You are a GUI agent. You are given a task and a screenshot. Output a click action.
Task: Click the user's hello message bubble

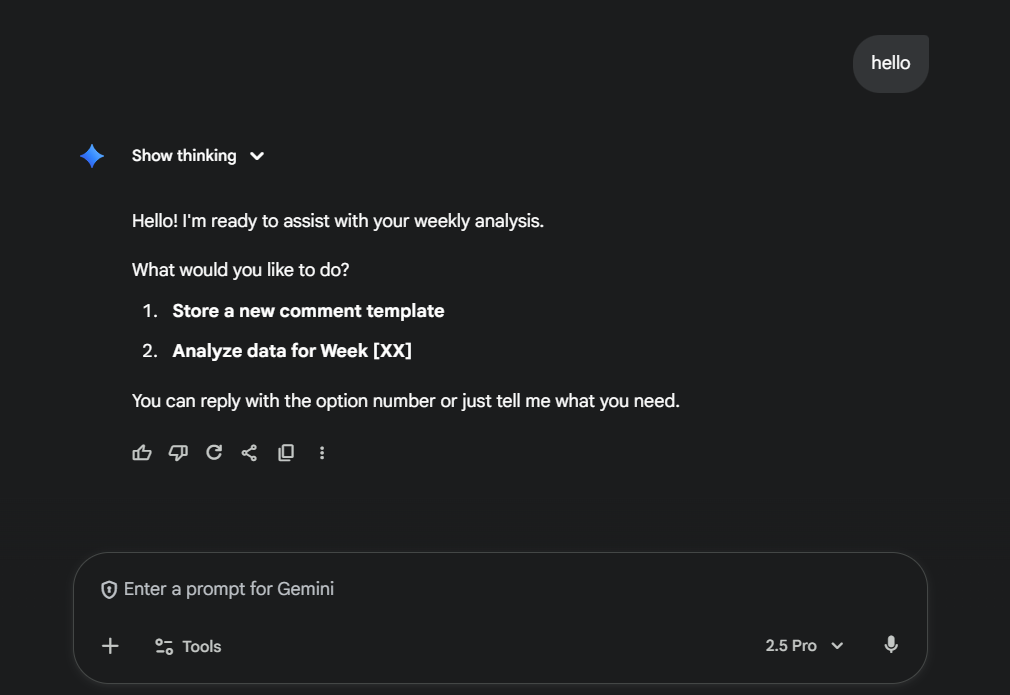(x=890, y=63)
